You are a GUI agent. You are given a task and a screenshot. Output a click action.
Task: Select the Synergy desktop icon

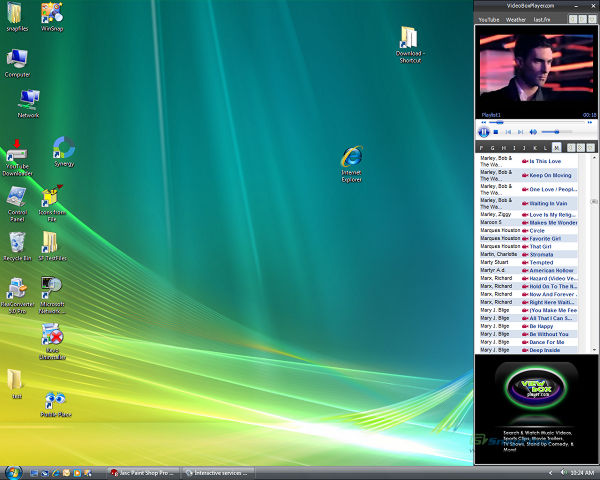pos(64,152)
